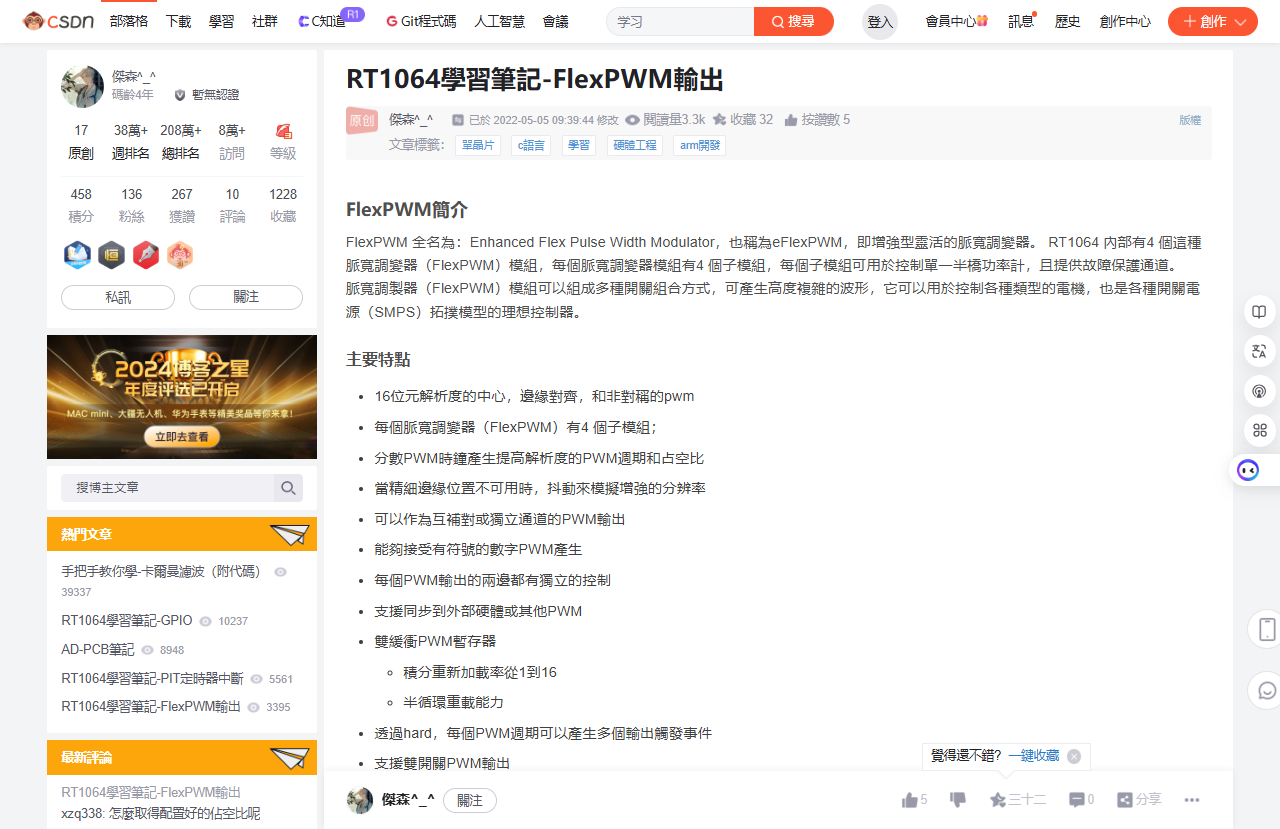Click the four-squares grid icon on right rail
1280x829 pixels.
[x=1259, y=430]
